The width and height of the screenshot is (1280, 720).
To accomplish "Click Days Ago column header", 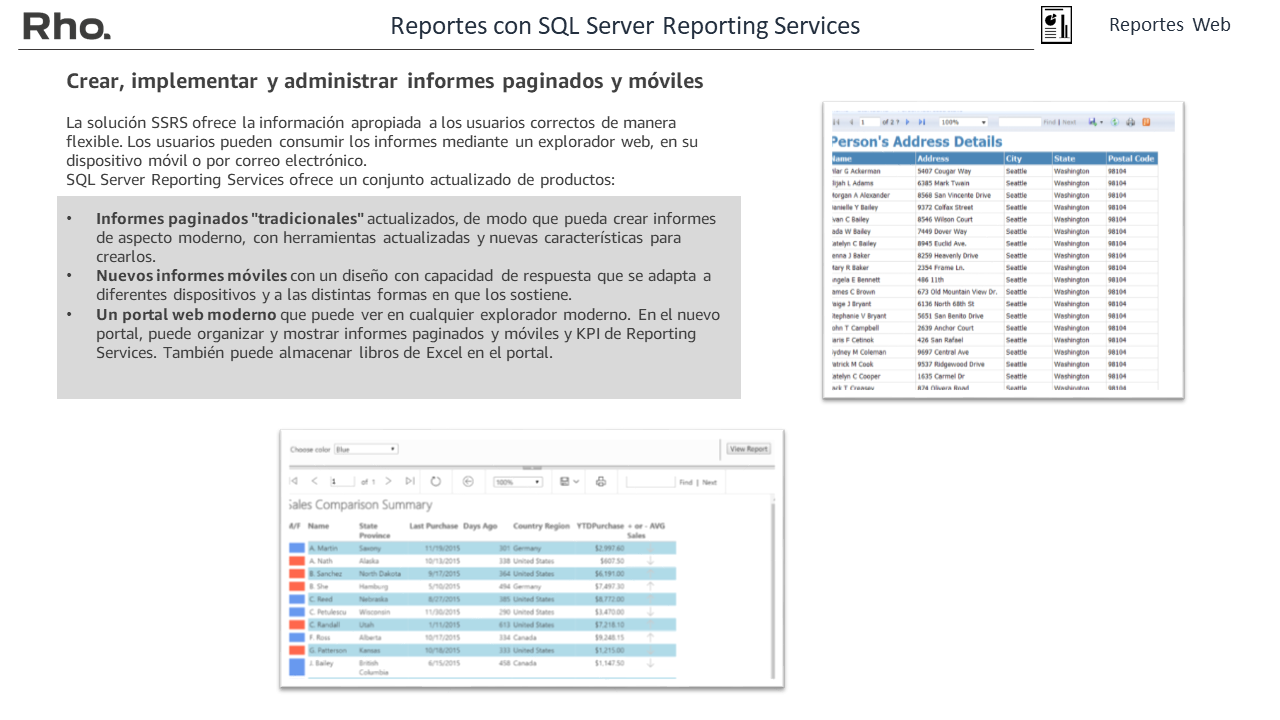I will tap(480, 526).
